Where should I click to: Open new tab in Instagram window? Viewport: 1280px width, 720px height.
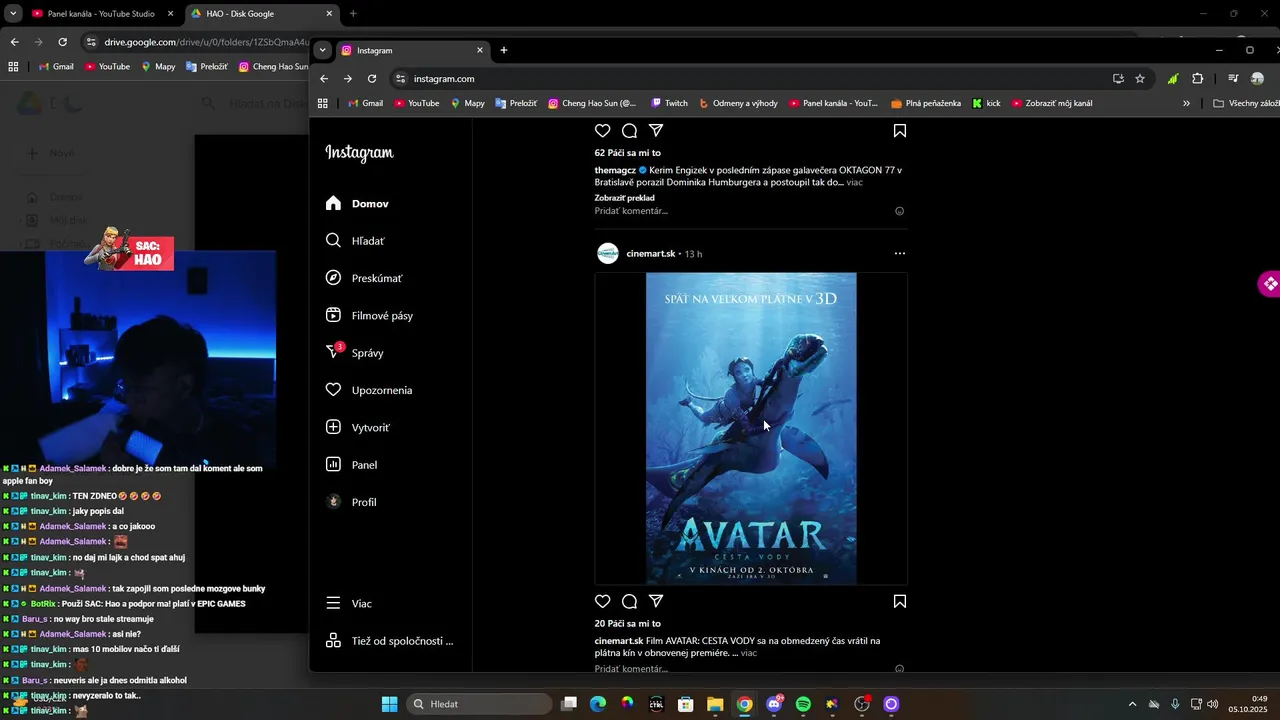[x=504, y=50]
